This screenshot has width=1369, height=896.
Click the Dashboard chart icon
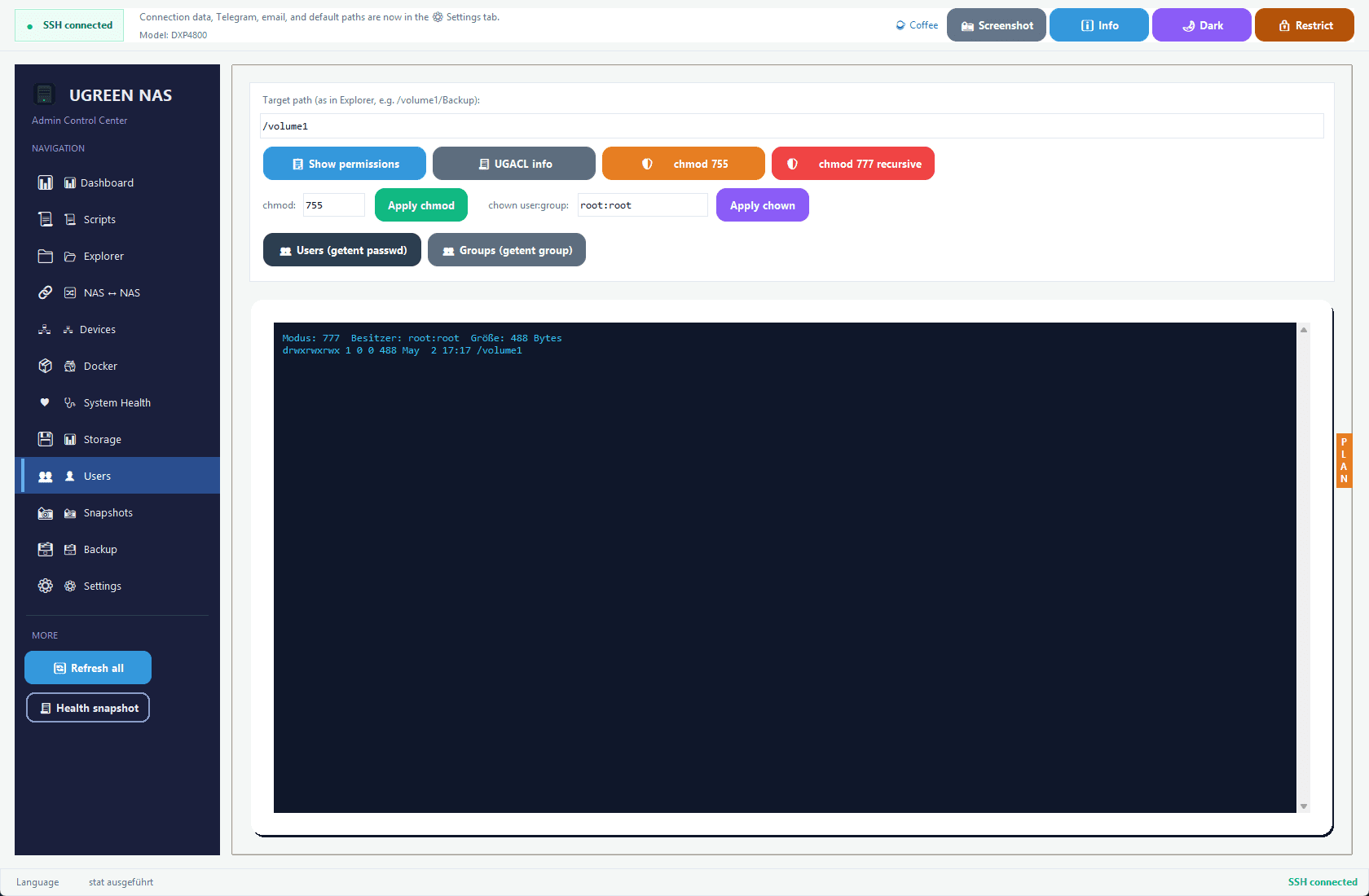click(46, 182)
